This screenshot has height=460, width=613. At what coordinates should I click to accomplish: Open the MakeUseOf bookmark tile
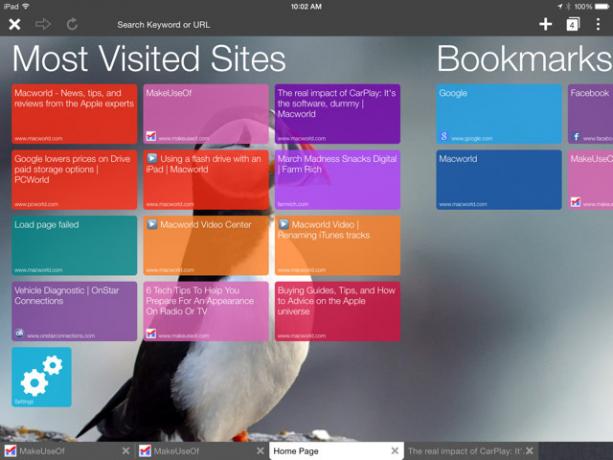coord(590,180)
